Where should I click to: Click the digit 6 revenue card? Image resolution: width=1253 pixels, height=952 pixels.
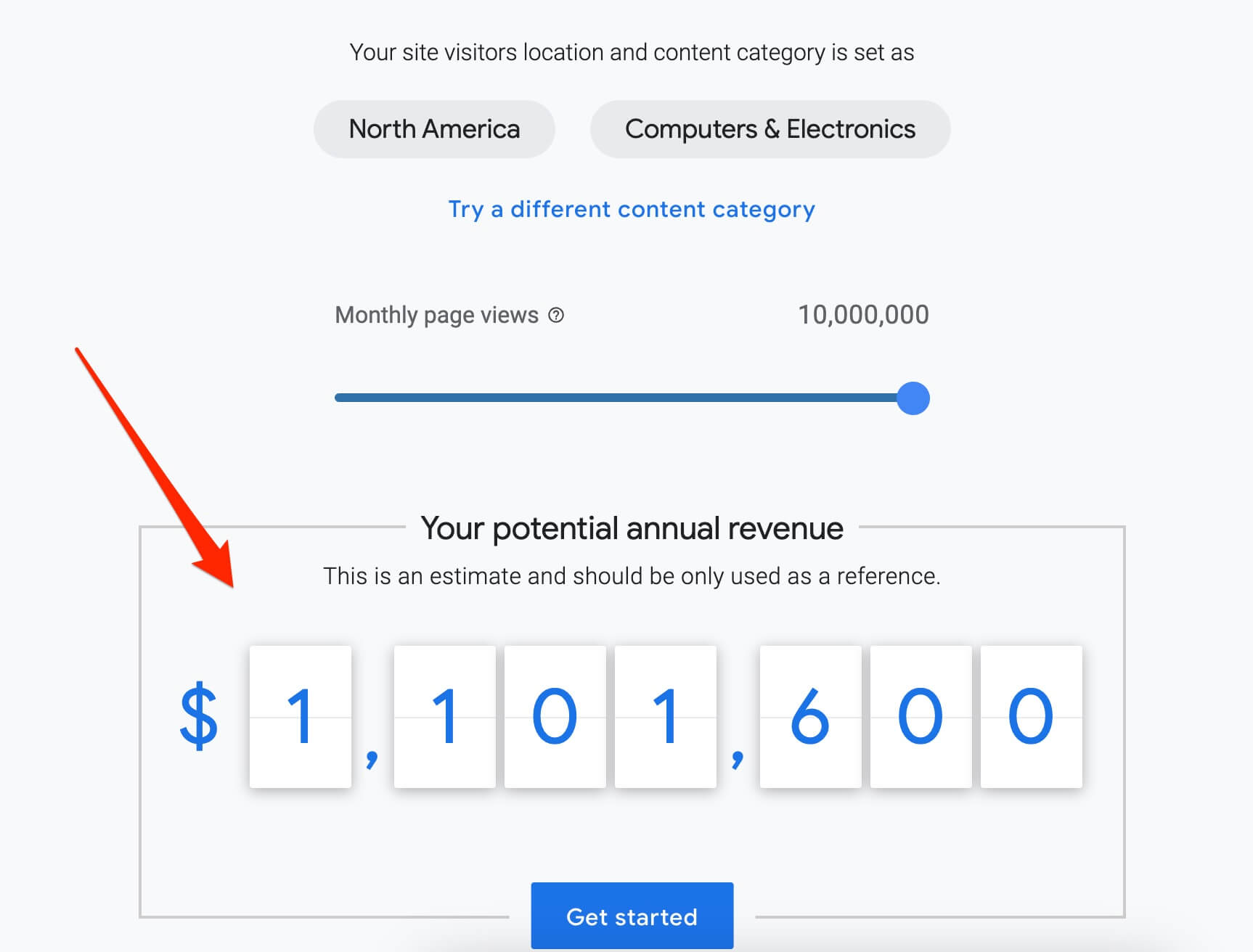tap(810, 717)
